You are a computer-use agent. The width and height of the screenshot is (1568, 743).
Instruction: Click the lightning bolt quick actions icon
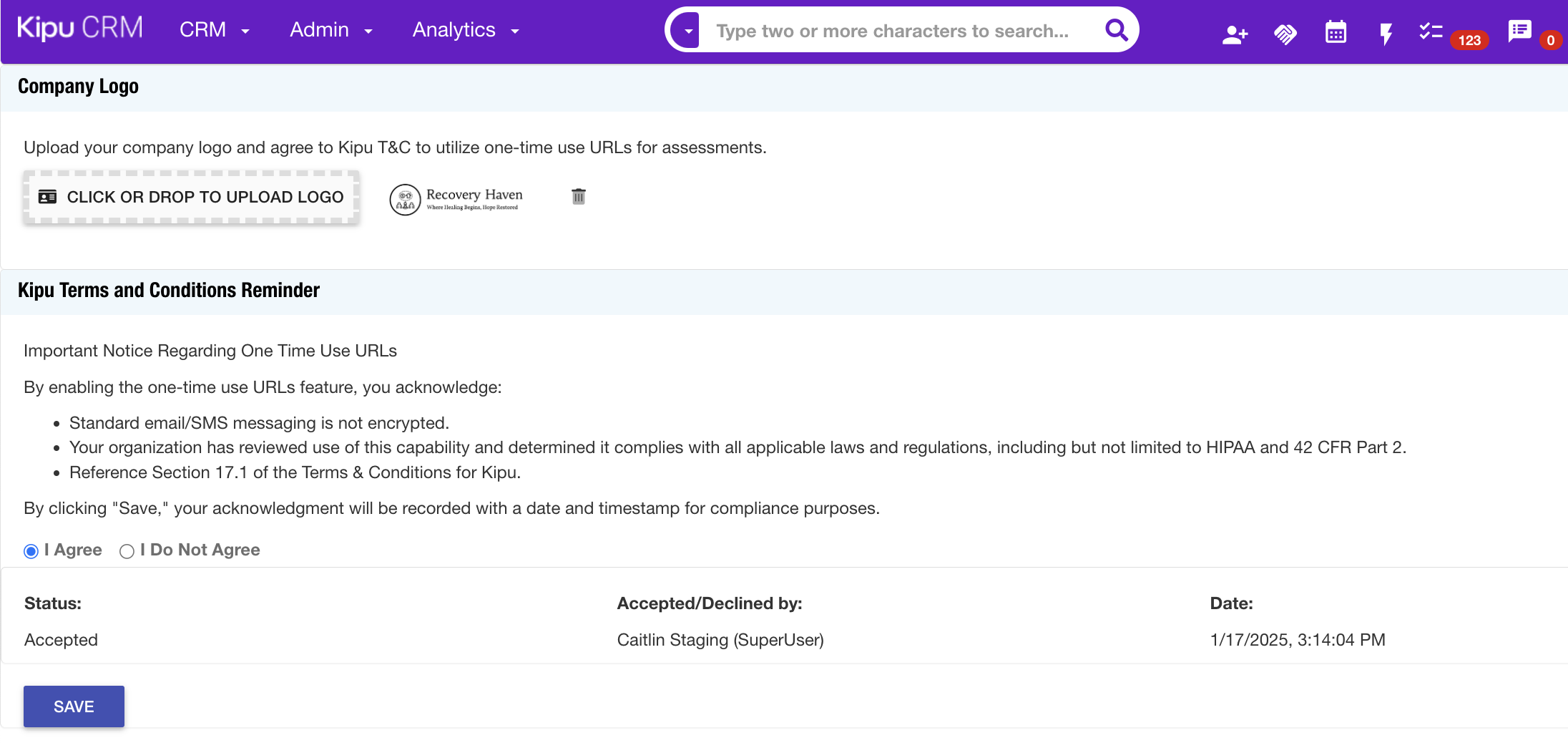[x=1386, y=34]
